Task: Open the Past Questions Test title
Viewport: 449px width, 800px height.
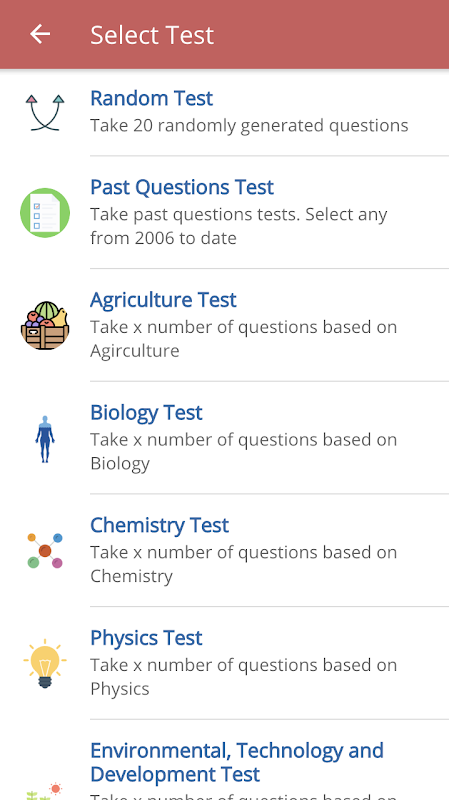Action: pyautogui.click(x=182, y=187)
